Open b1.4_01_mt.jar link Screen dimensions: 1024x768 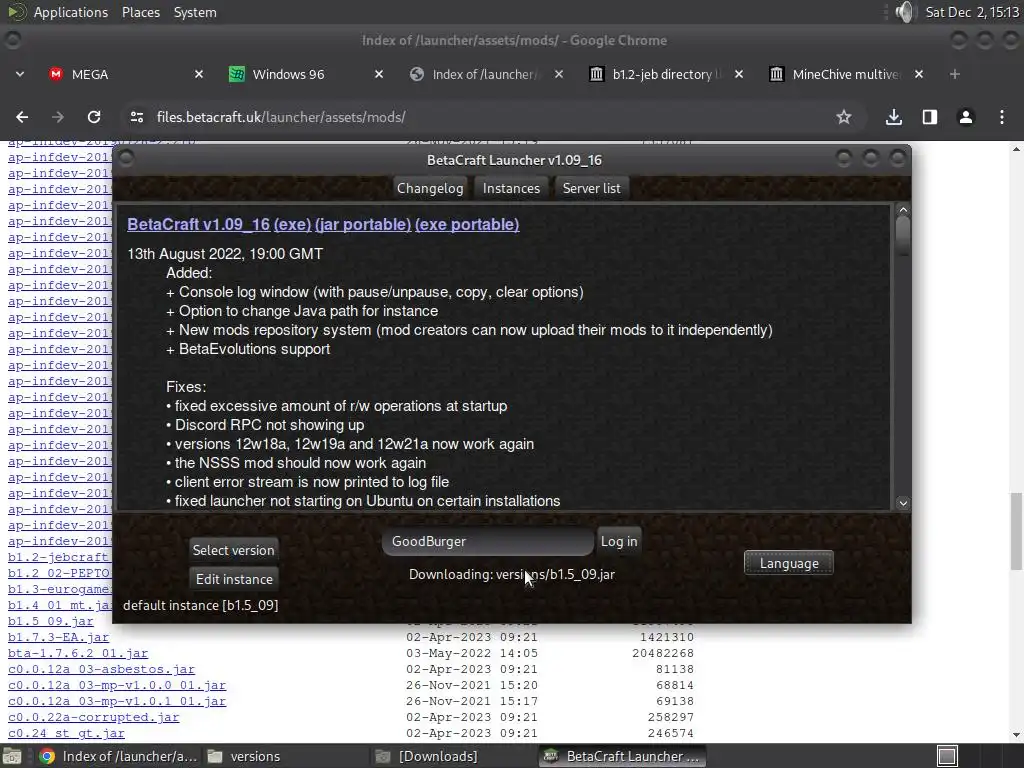point(59,605)
